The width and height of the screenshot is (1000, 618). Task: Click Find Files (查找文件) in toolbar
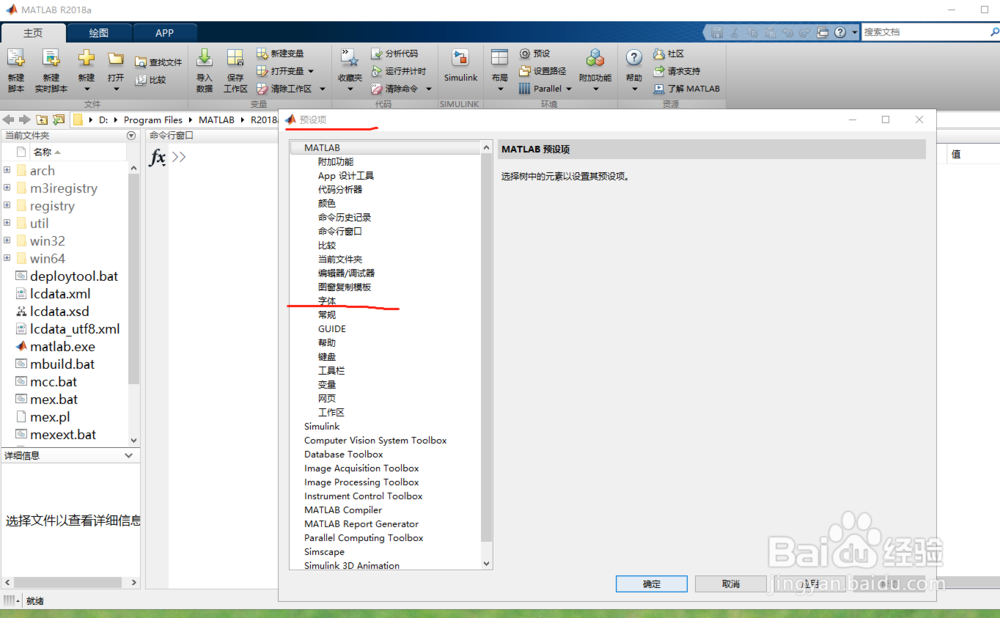[158, 63]
